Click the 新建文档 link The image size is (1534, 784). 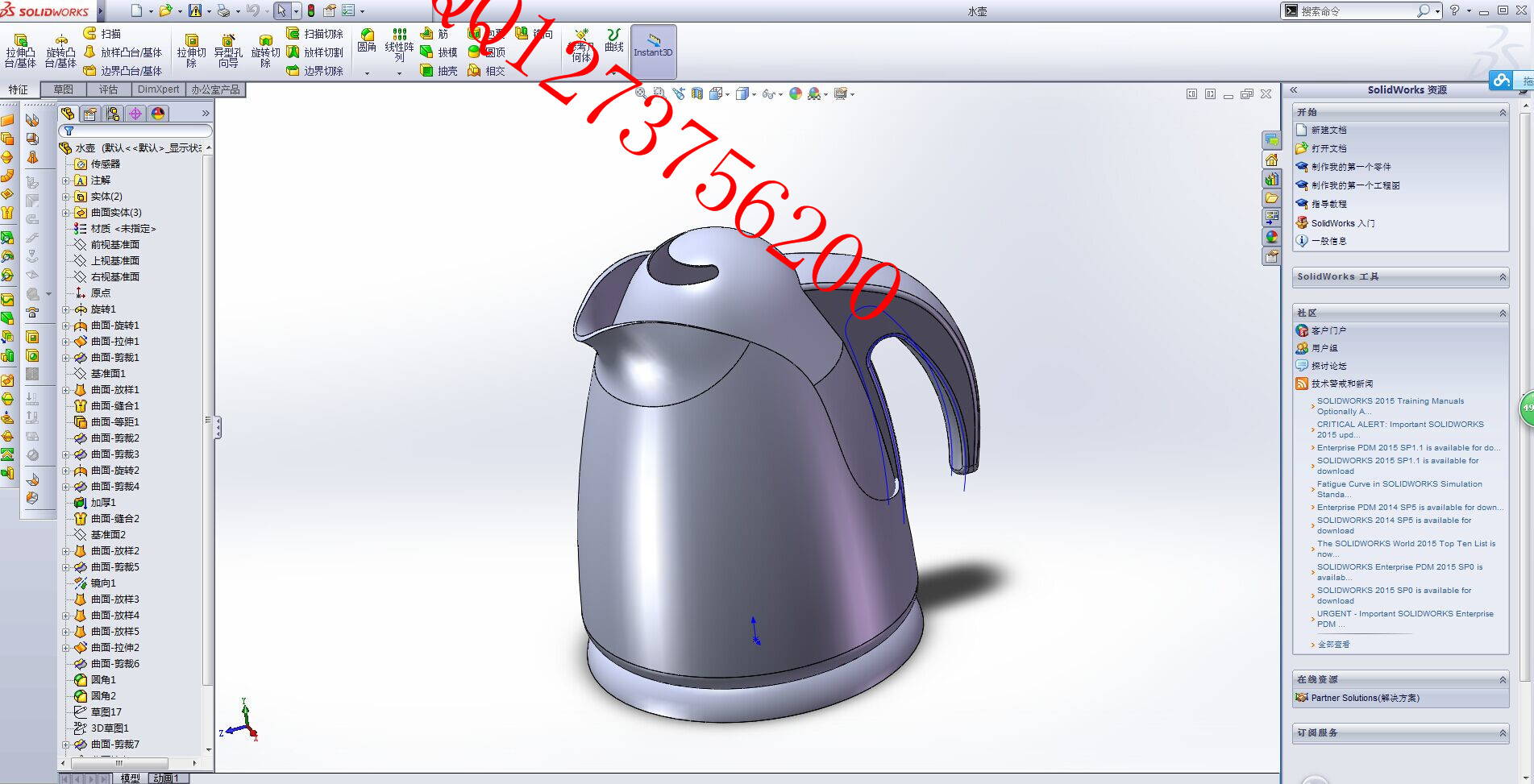[1328, 130]
